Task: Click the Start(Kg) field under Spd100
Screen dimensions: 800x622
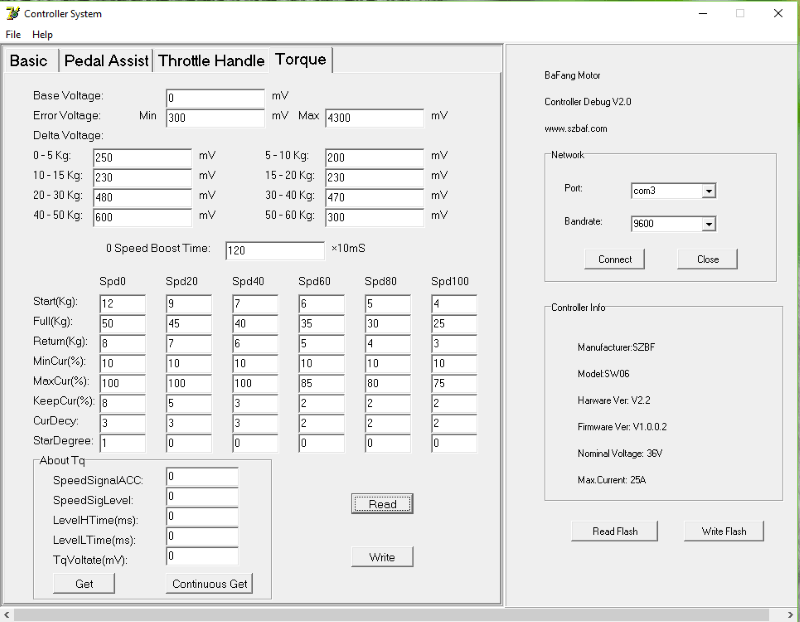Action: click(x=454, y=304)
